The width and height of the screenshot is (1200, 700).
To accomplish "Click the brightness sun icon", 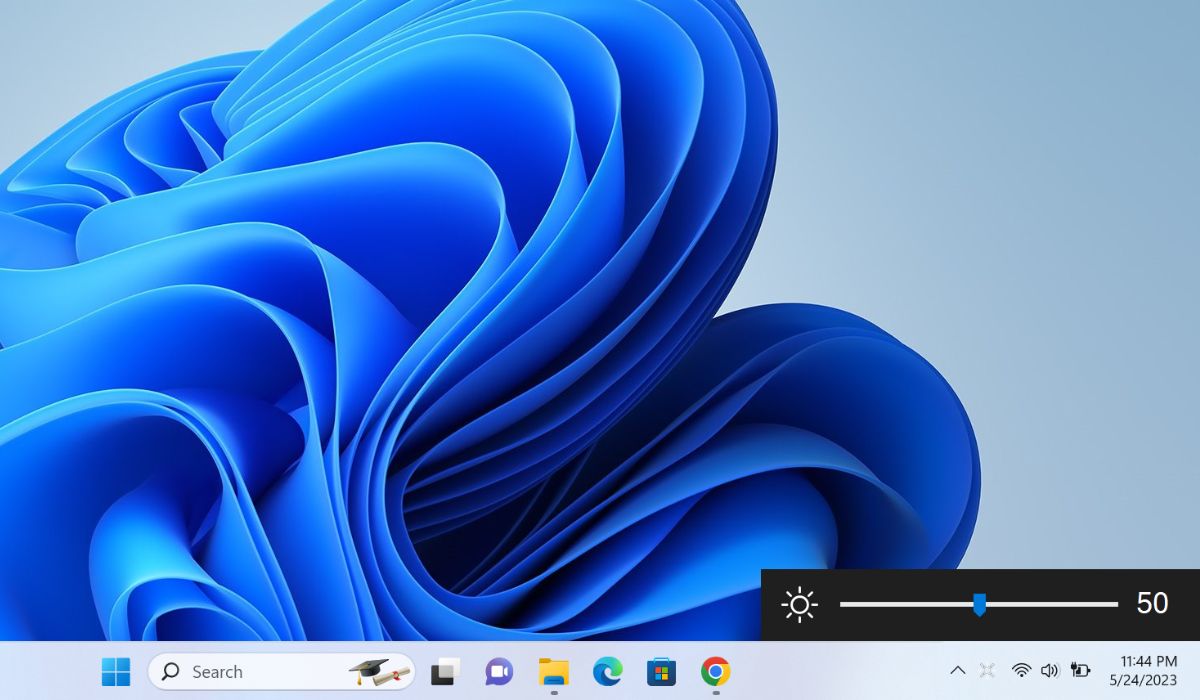I will pyautogui.click(x=798, y=604).
